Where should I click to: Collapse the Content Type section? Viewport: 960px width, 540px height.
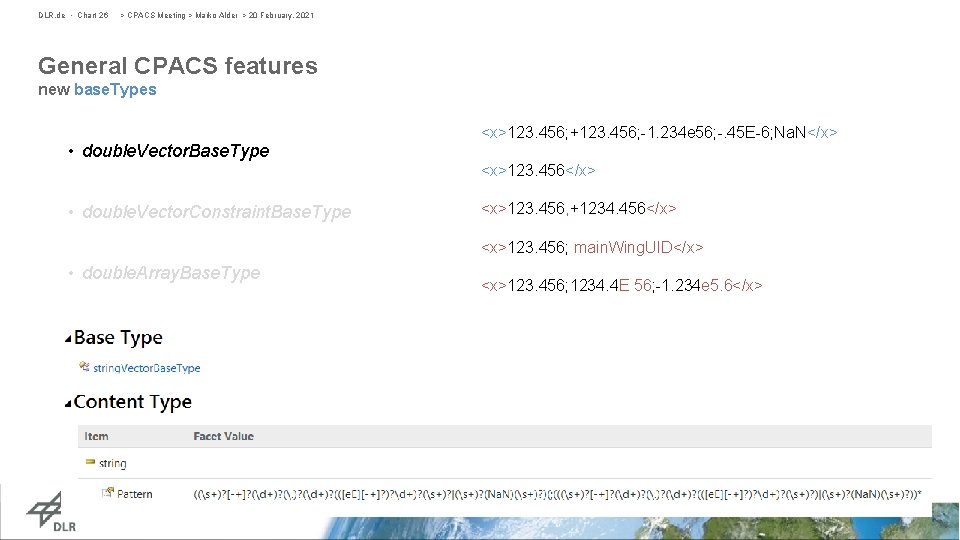pos(69,403)
